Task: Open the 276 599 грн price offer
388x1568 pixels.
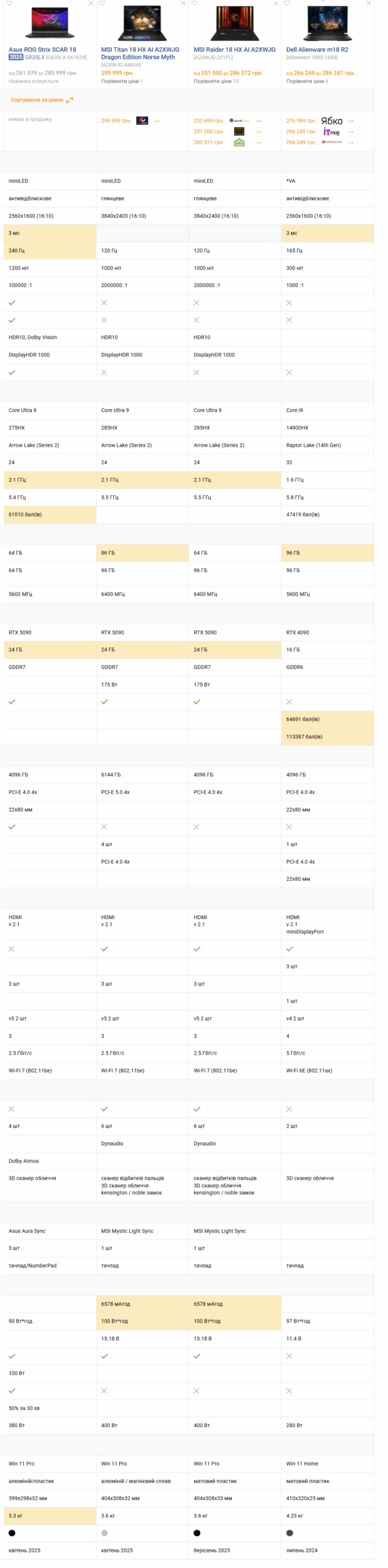Action: coord(301,121)
